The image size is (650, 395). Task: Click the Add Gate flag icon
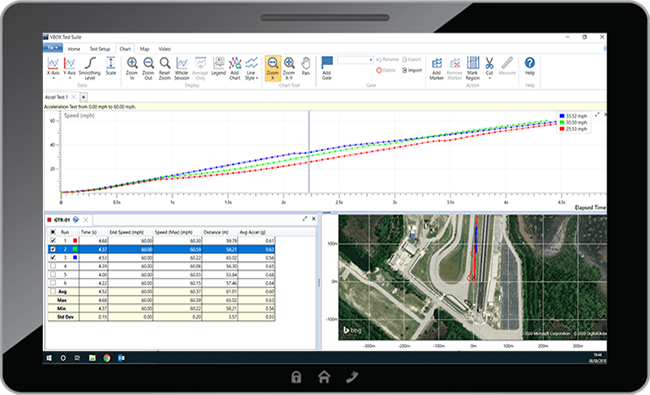pyautogui.click(x=327, y=68)
